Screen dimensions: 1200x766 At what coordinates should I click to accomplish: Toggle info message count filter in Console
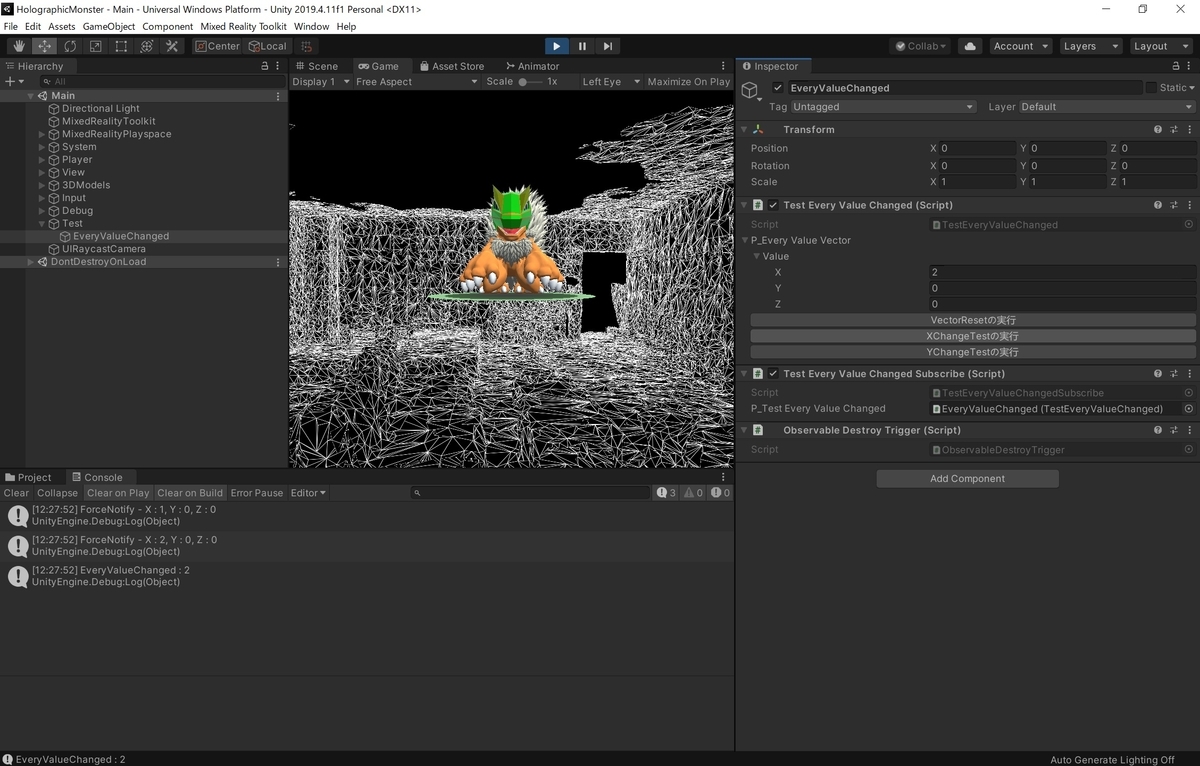click(x=666, y=493)
